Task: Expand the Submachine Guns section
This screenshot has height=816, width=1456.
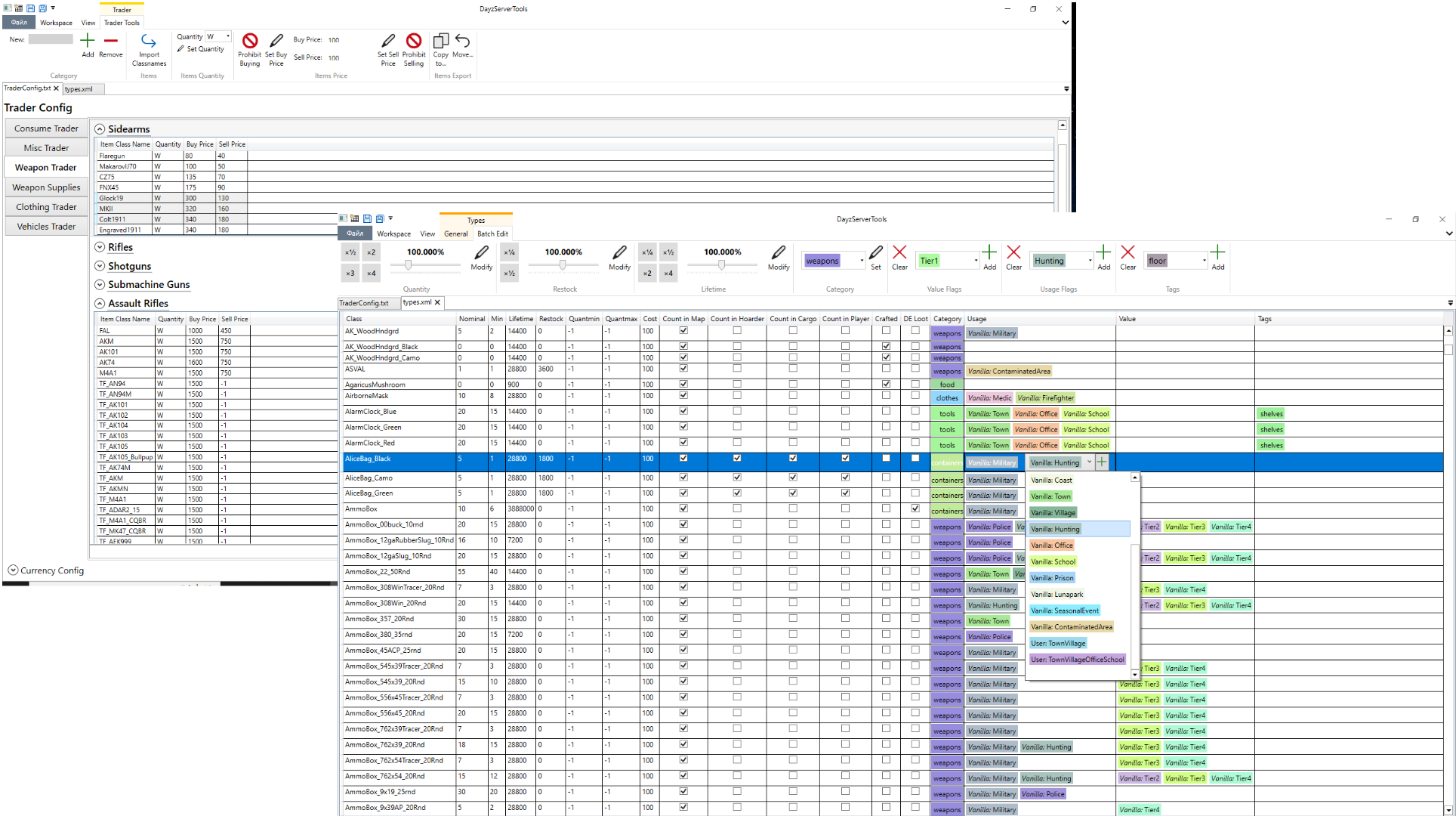Action: pos(100,285)
